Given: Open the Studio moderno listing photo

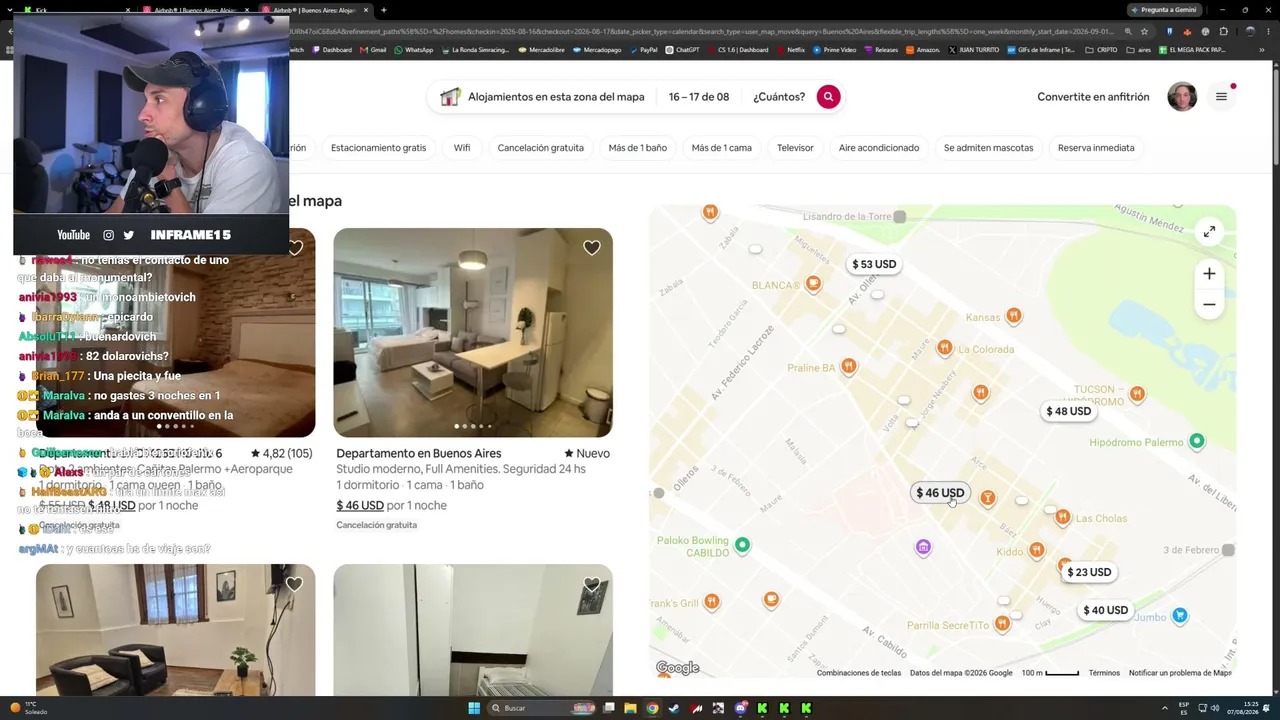Looking at the screenshot, I should point(473,333).
